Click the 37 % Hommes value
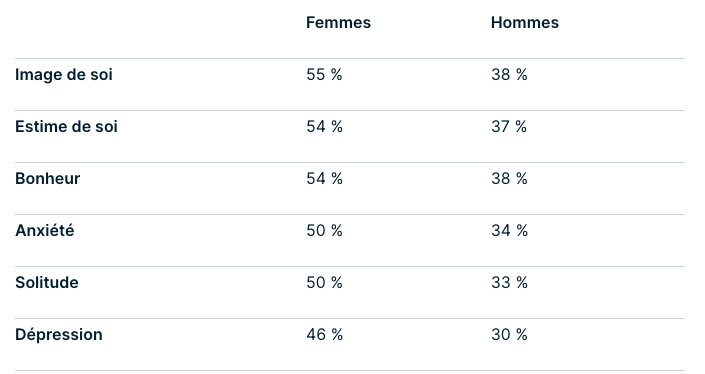This screenshot has width=705, height=374. 509,127
